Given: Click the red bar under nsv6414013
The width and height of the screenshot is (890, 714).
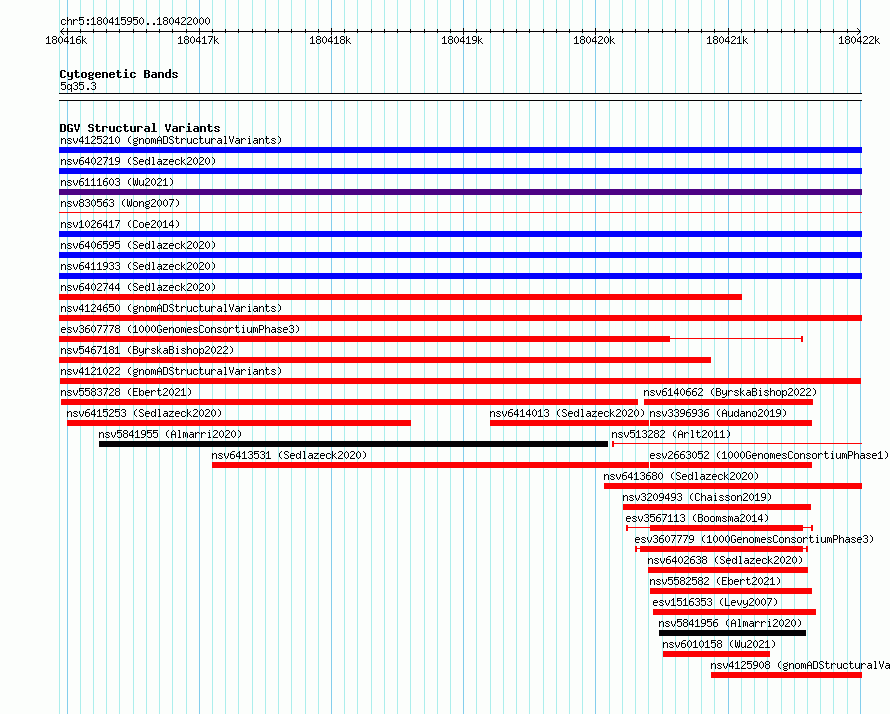Looking at the screenshot, I should click(x=569, y=423).
